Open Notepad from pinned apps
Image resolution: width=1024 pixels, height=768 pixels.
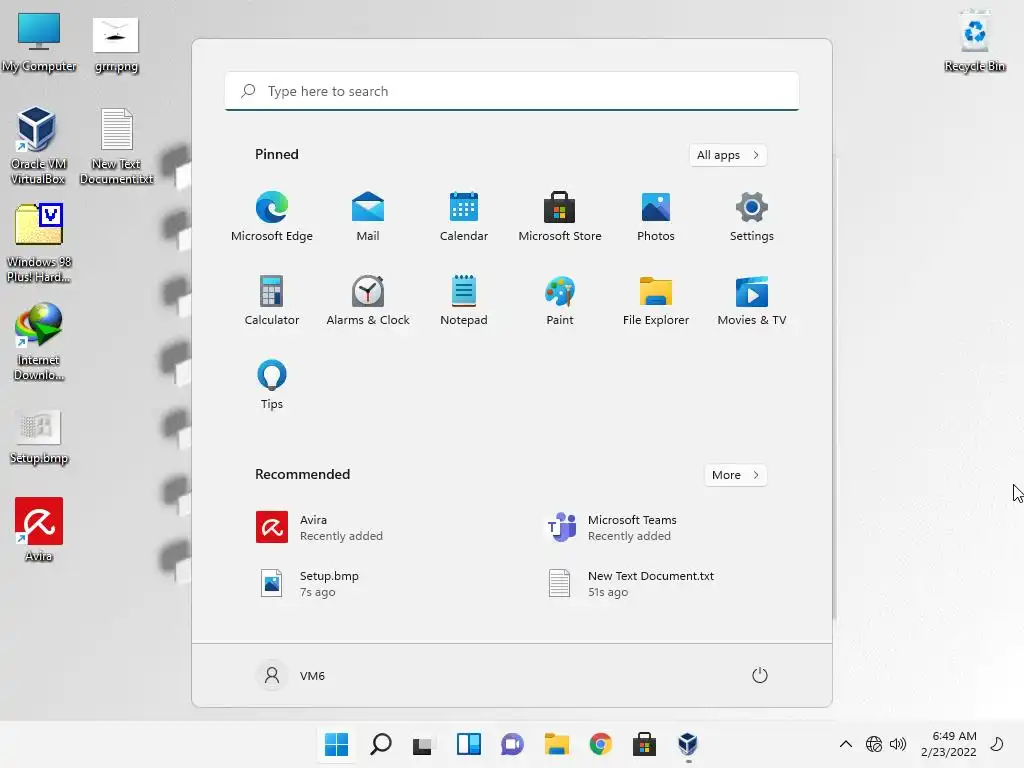[464, 301]
